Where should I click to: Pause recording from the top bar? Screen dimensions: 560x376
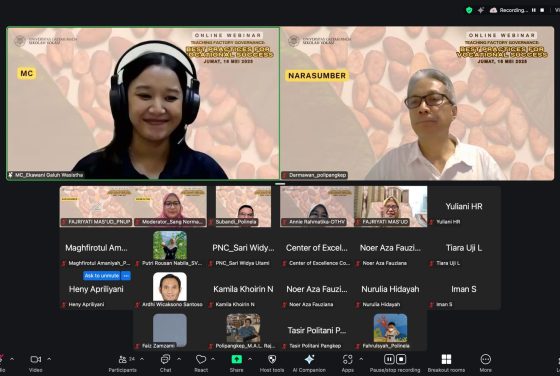coord(534,10)
